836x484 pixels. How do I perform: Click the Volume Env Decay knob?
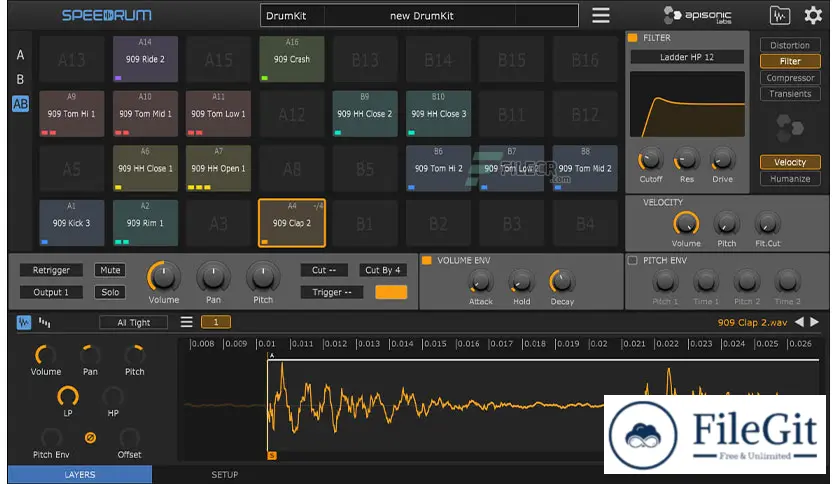point(562,281)
